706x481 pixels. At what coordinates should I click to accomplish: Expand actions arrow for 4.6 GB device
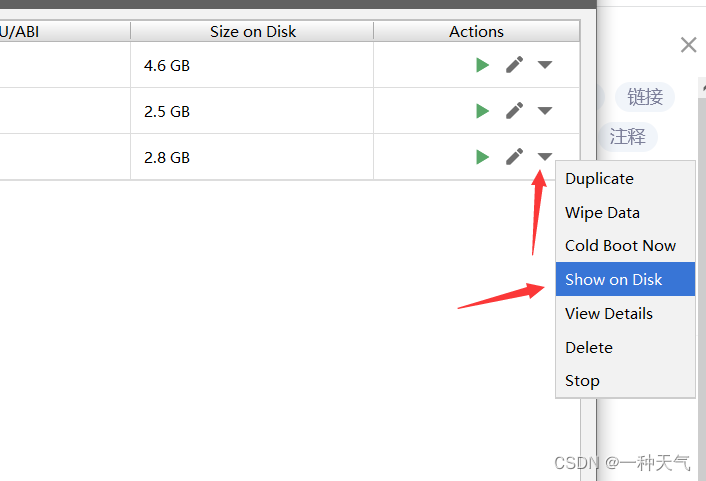coord(545,65)
